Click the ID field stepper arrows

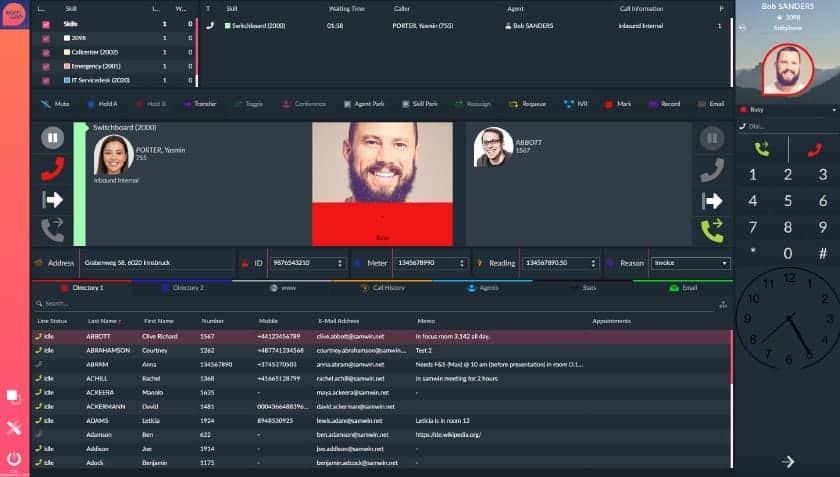335,263
